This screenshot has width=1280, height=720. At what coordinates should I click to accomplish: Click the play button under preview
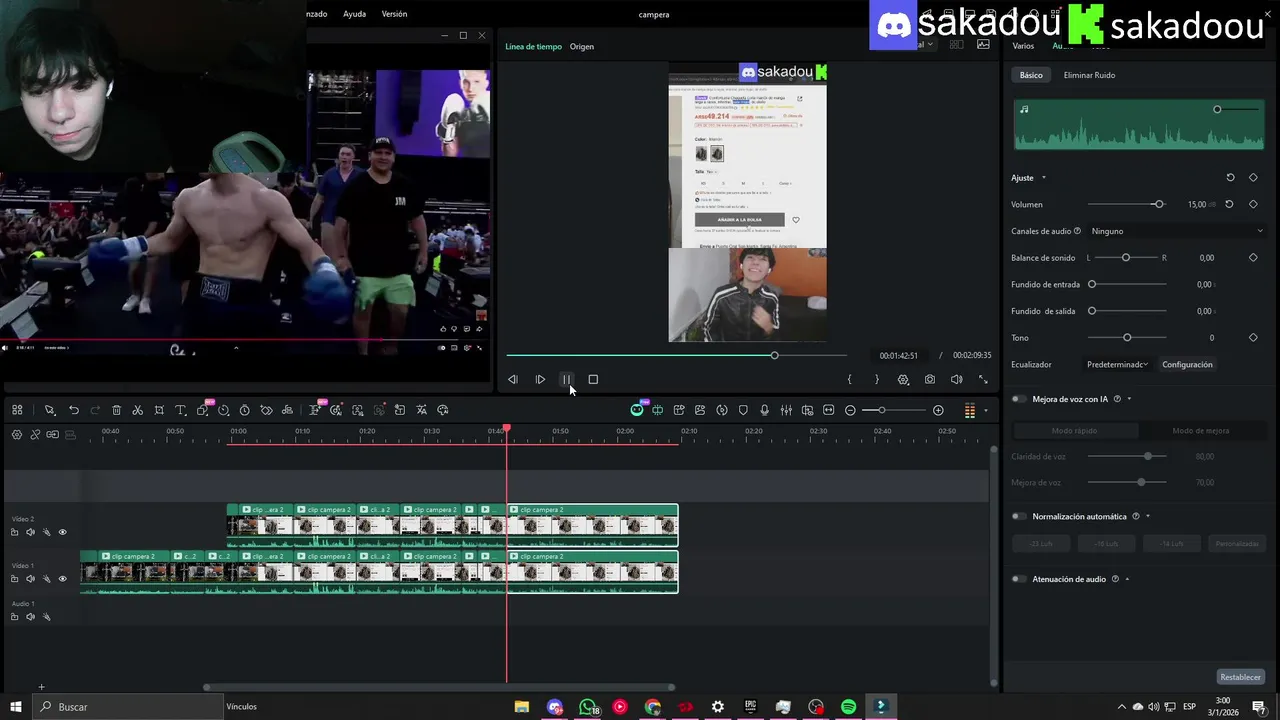pos(540,380)
